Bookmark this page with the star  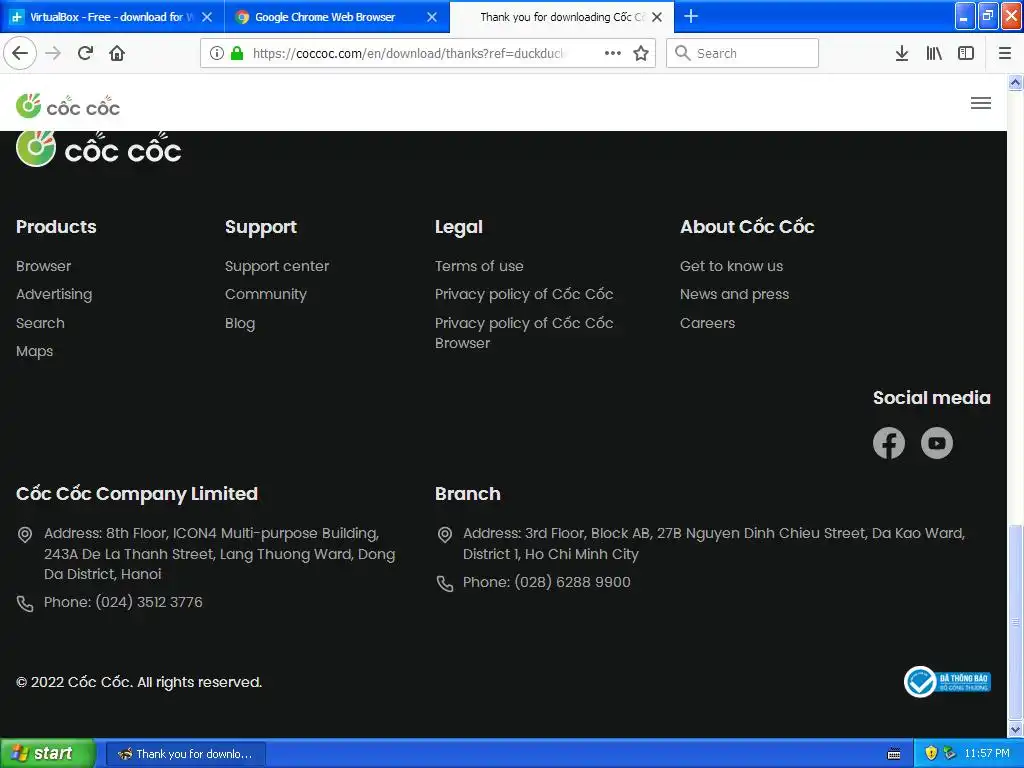tap(641, 53)
